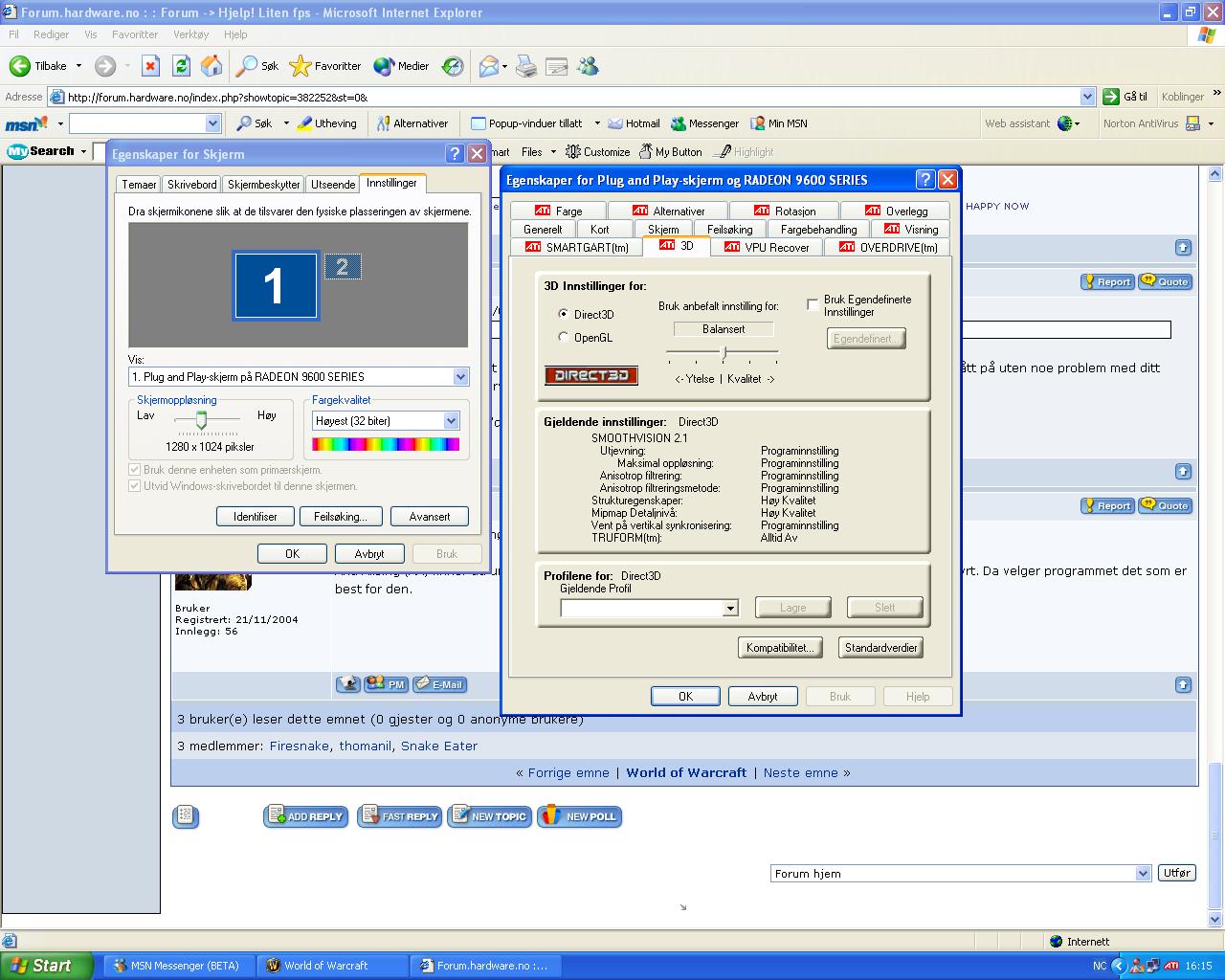This screenshot has width=1225, height=980.
Task: Switch to the Skjermbeskytter tab
Action: [264, 185]
